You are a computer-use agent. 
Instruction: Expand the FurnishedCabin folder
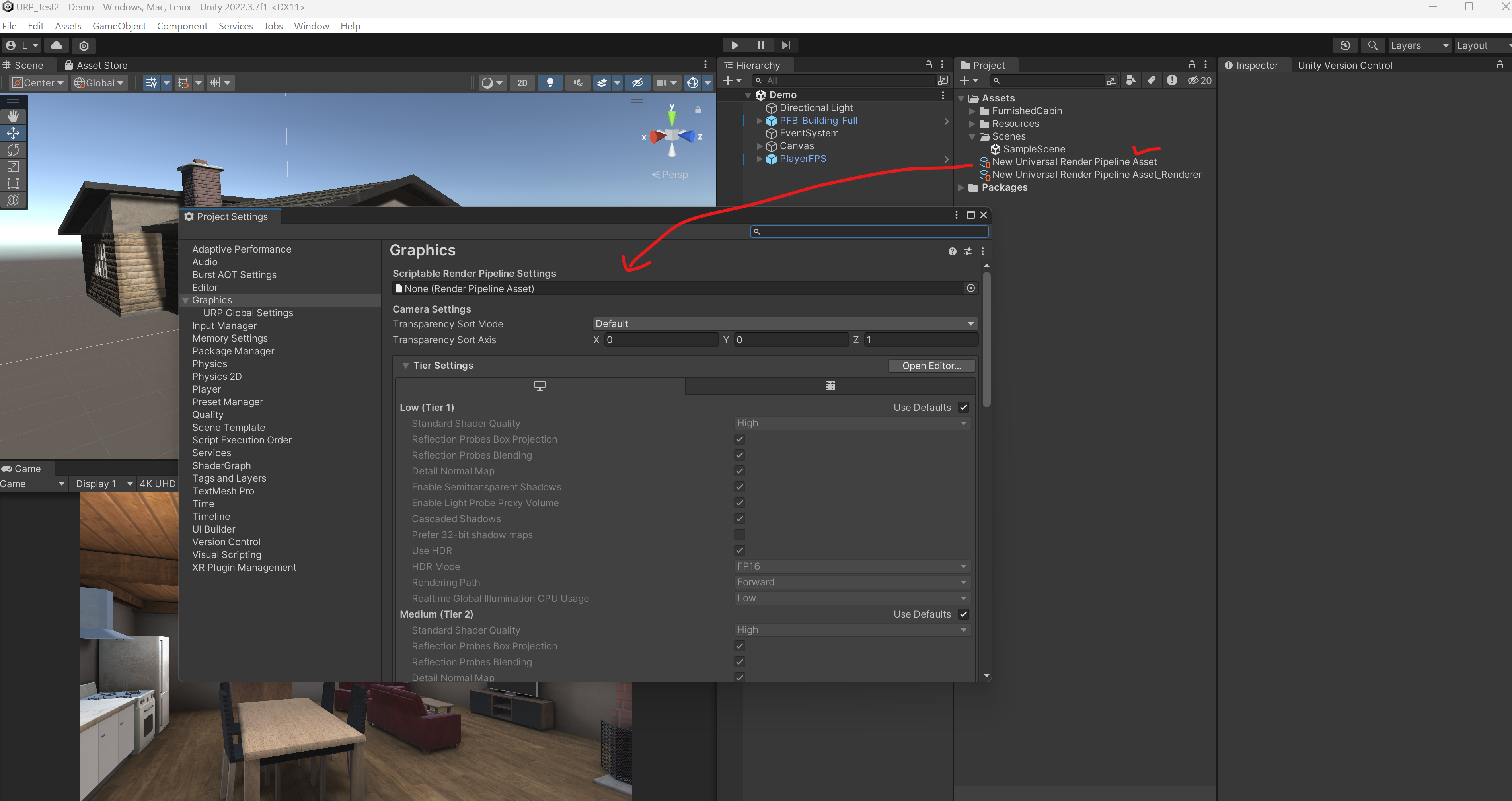(x=972, y=111)
